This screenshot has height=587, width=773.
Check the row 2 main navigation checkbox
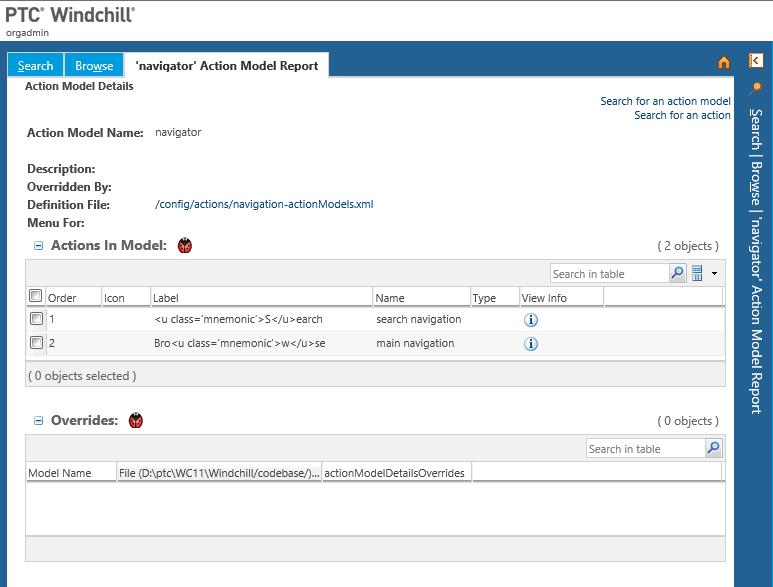(36, 342)
